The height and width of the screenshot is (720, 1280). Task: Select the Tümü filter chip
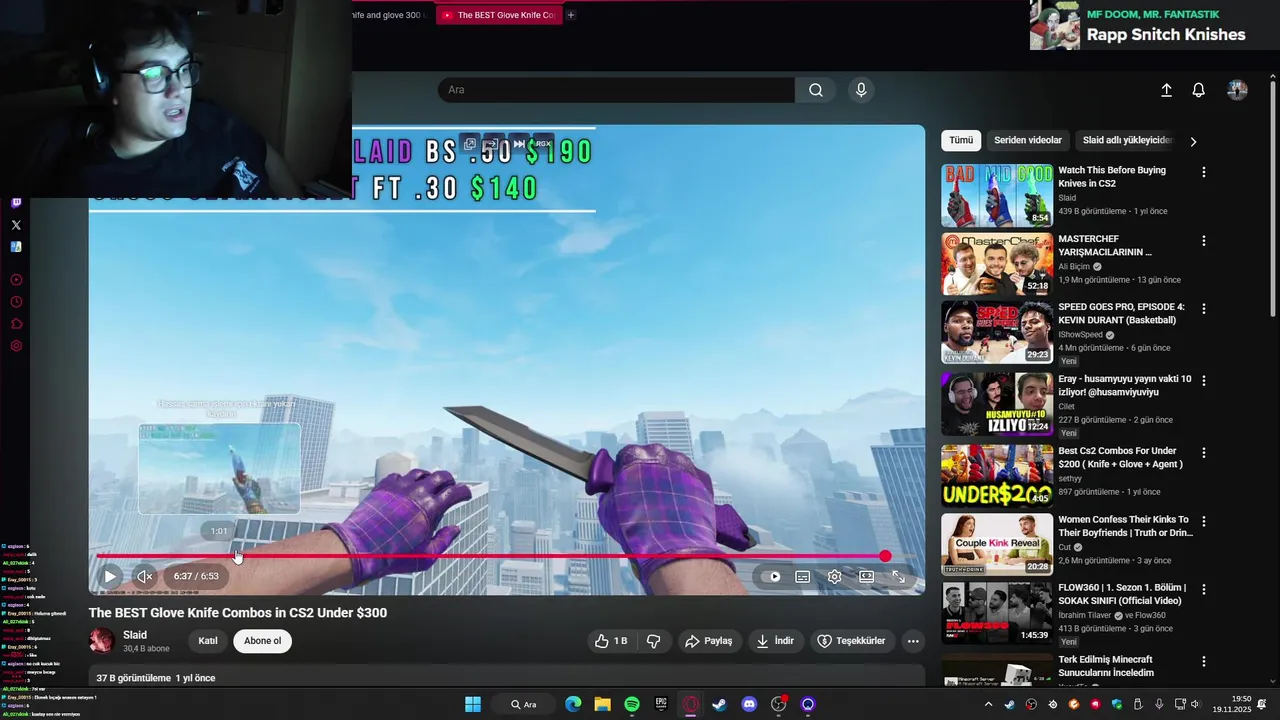961,141
